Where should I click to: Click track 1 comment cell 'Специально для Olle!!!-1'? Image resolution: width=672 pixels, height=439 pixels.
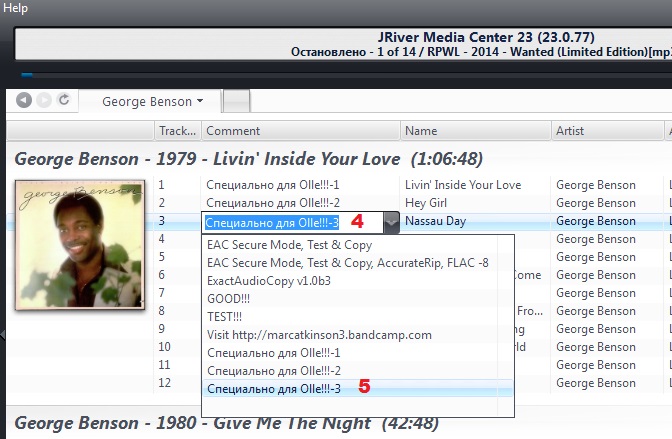point(273,185)
